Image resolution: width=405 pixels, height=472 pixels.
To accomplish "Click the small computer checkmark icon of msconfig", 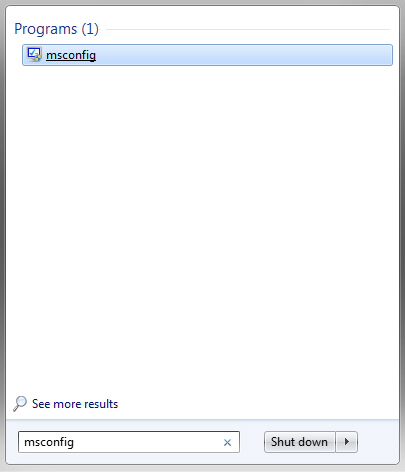I will pyautogui.click(x=34, y=55).
